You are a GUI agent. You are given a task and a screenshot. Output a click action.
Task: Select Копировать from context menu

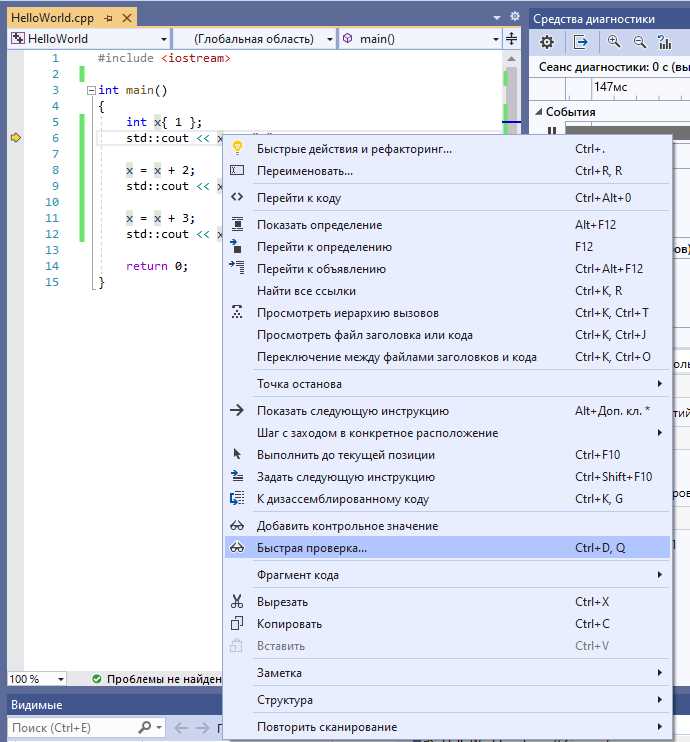click(447, 624)
